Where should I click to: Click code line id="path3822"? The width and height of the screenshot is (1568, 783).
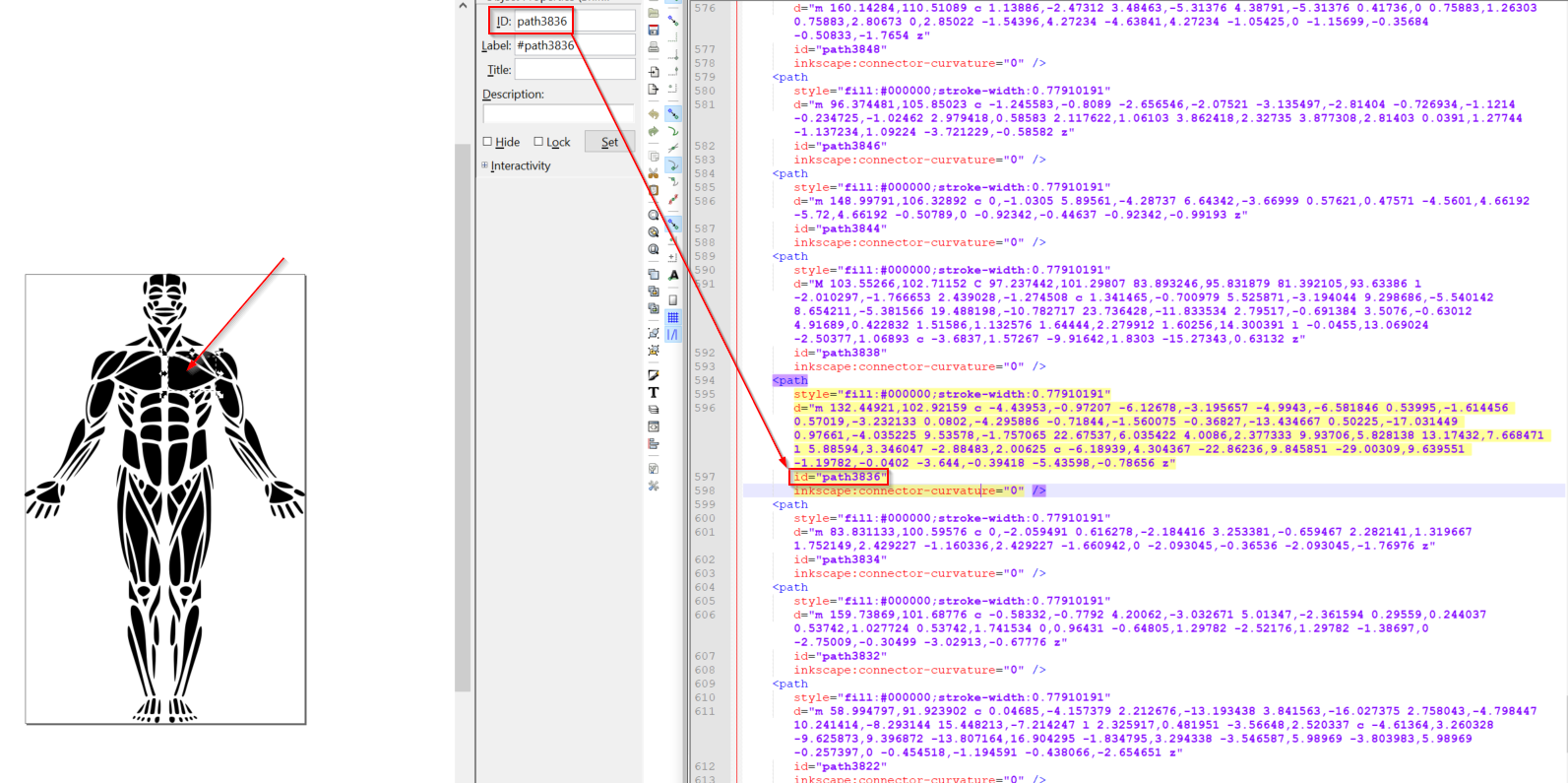click(x=840, y=766)
